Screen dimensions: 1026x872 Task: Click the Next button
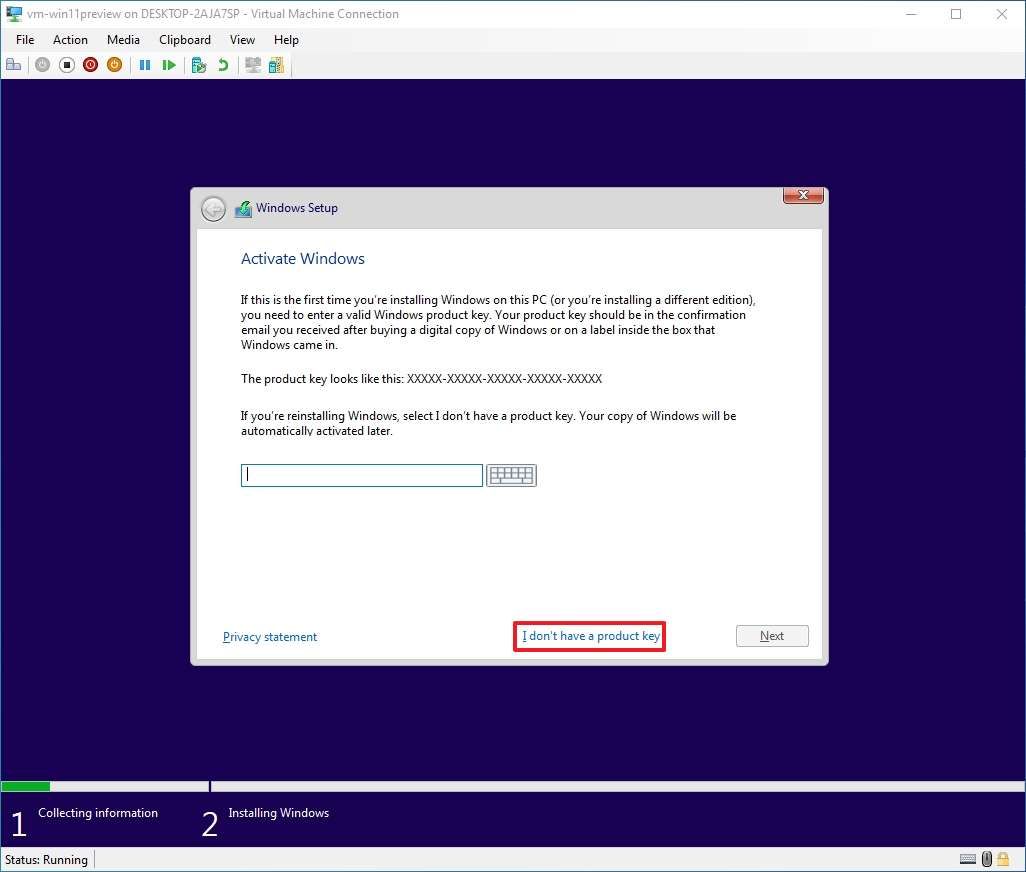click(772, 635)
